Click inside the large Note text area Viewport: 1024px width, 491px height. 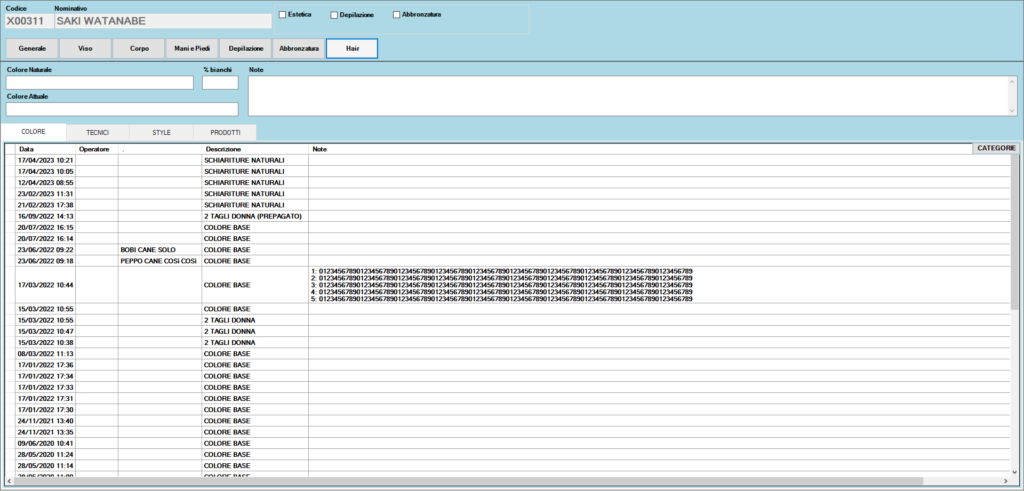[x=625, y=96]
